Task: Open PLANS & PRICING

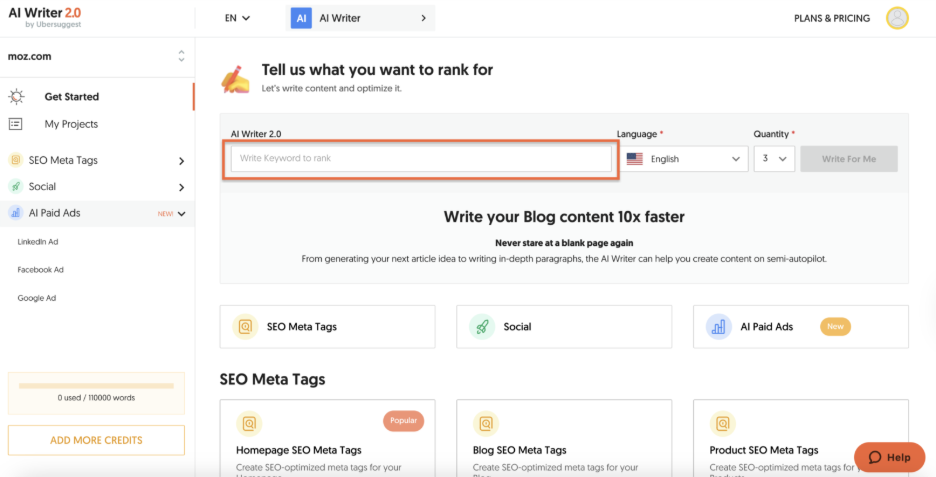Action: coord(832,19)
